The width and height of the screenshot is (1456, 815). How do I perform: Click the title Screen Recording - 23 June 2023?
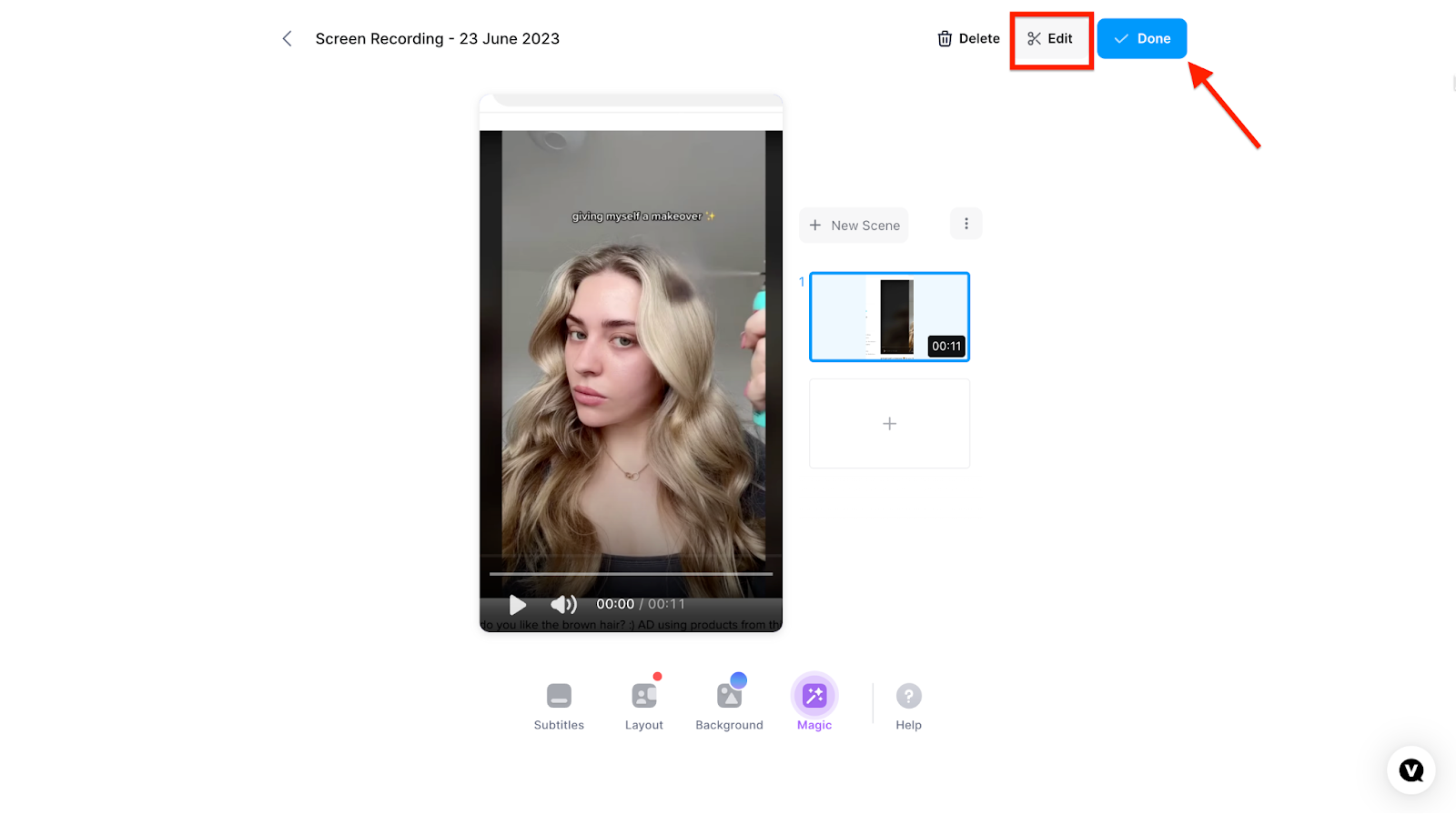point(438,38)
